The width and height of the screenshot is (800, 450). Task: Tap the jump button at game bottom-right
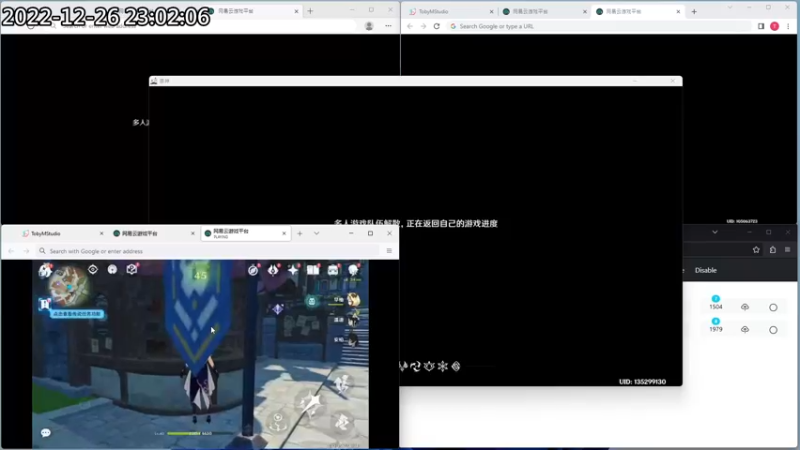(x=342, y=422)
